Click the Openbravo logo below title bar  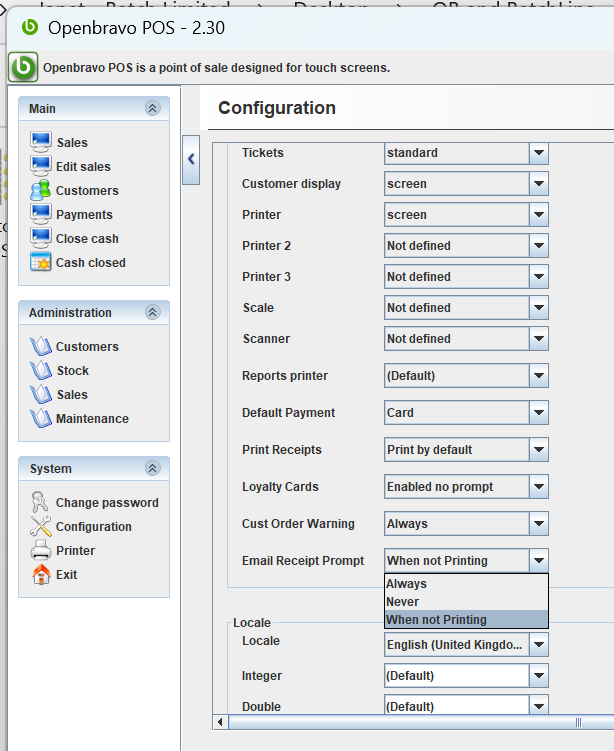click(x=23, y=67)
